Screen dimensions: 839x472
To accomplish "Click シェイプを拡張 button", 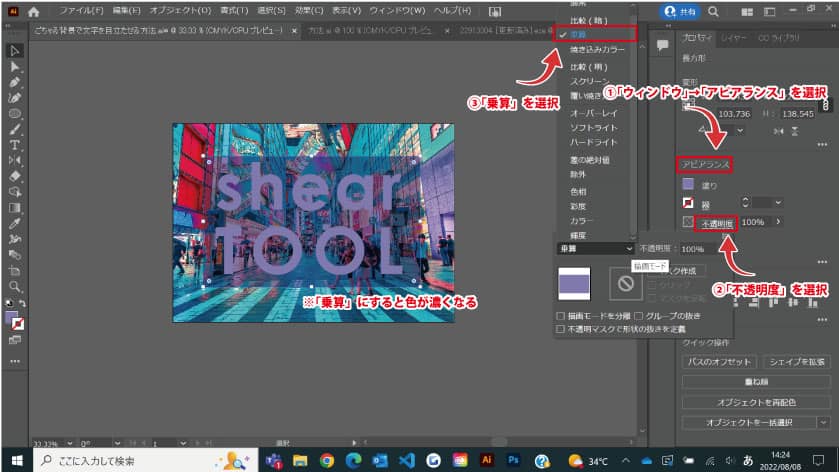I will click(797, 362).
